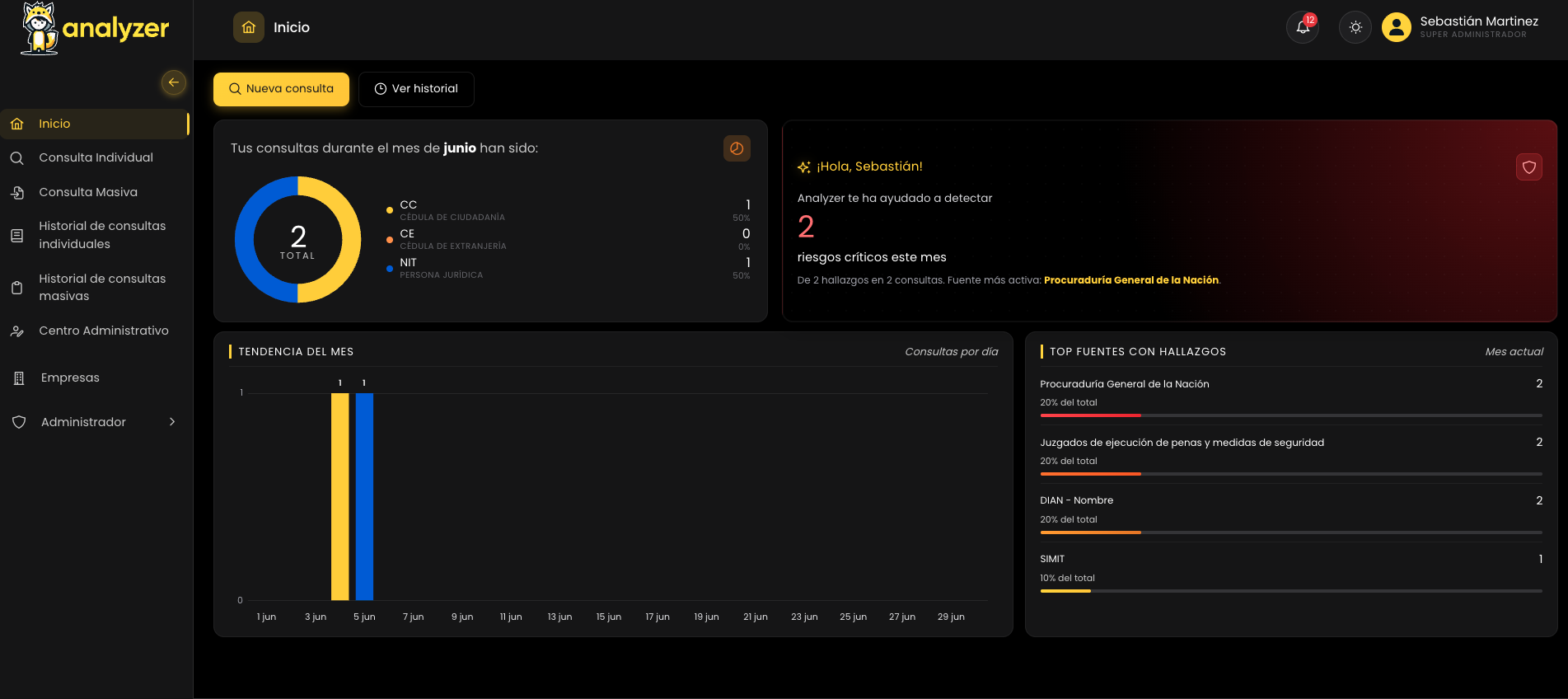Open Empresas menu item
The height and width of the screenshot is (699, 1568).
[95, 378]
